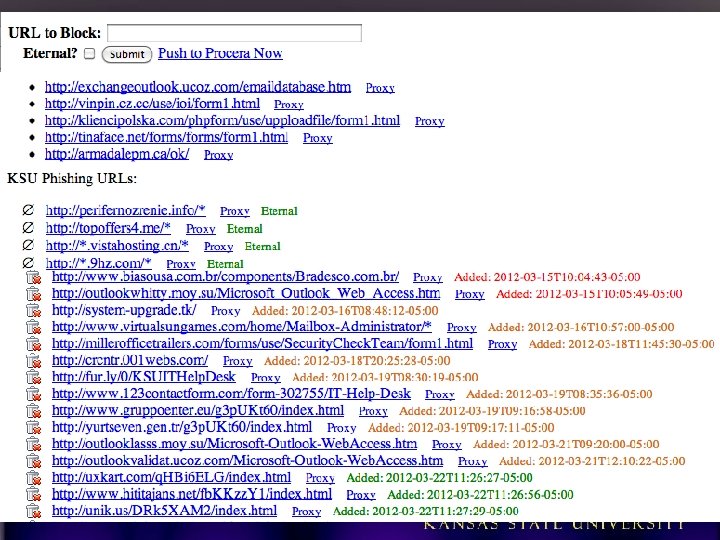The width and height of the screenshot is (720, 540).
Task: Click the delete icon for hititajans.net
Action: coord(34,495)
